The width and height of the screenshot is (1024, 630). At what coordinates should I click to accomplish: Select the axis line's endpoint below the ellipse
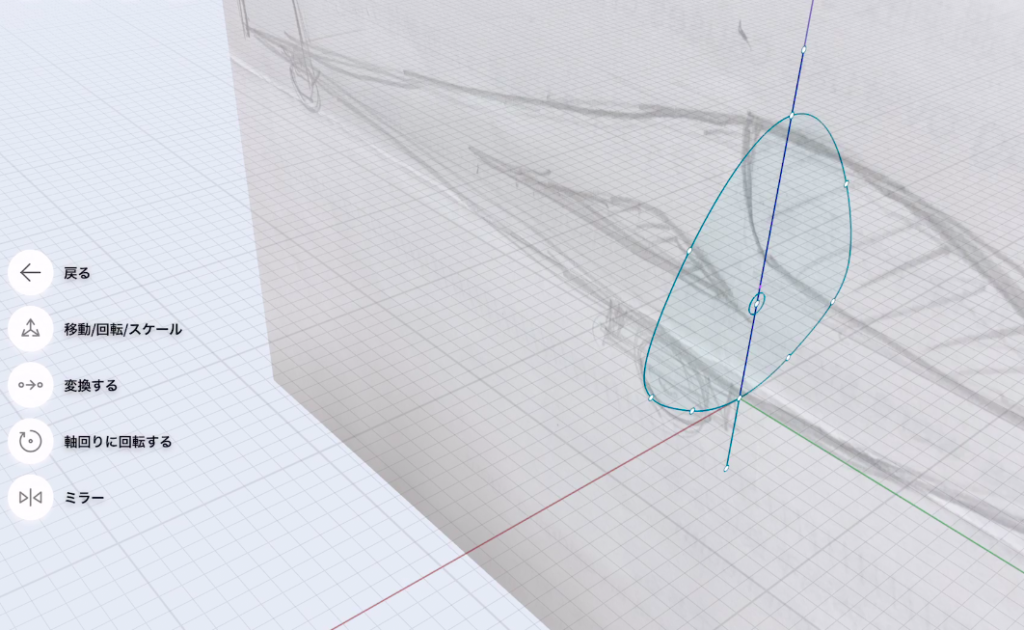(x=726, y=468)
